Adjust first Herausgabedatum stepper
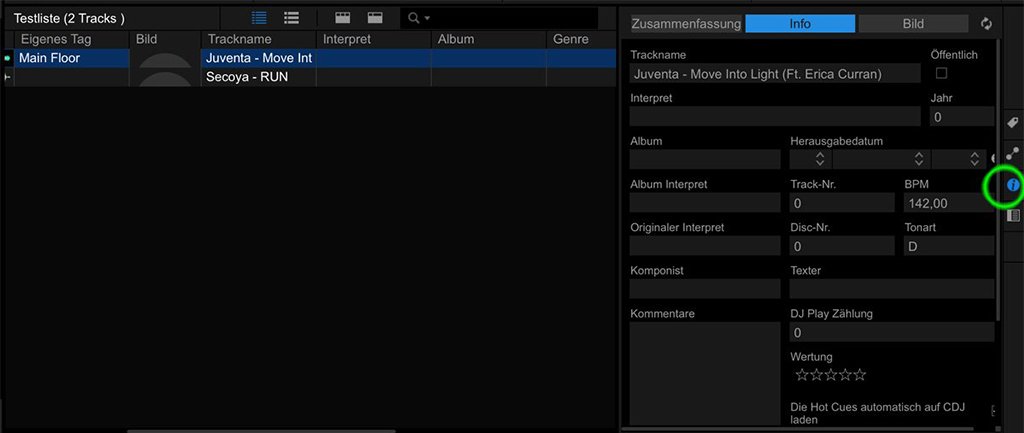The height and width of the screenshot is (433, 1024). (819, 159)
